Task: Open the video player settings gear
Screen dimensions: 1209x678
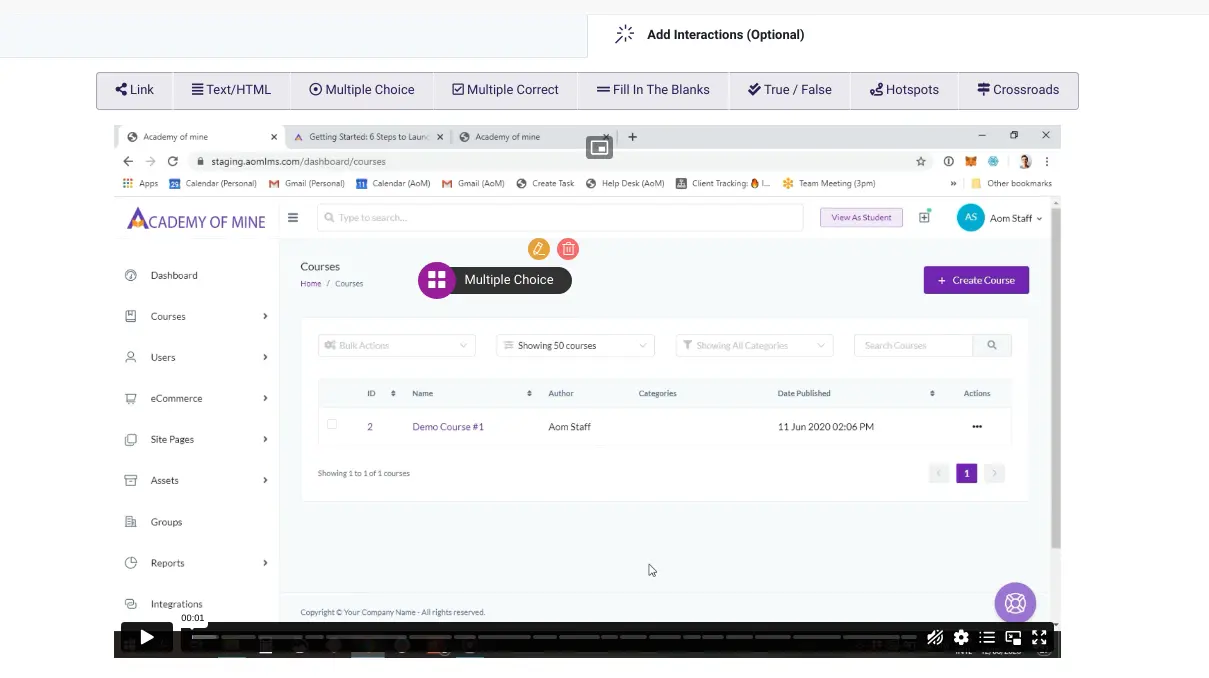Action: pyautogui.click(x=961, y=637)
